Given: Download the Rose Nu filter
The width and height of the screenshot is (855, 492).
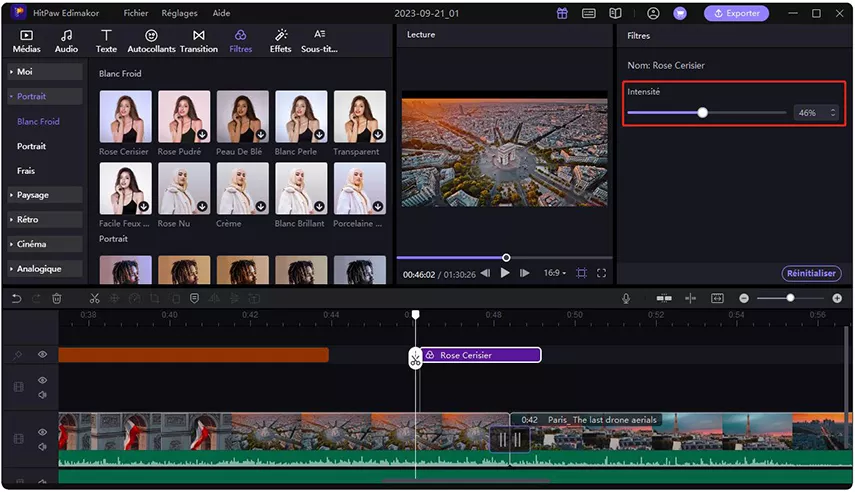Looking at the screenshot, I should coord(202,206).
